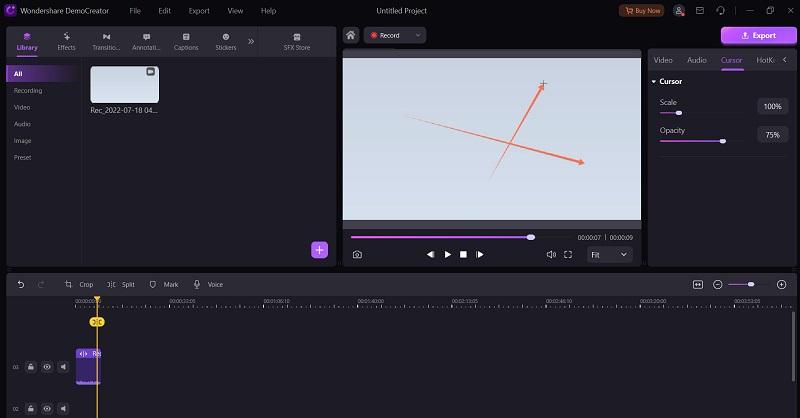
Task: Open the Export menu
Action: coord(199,11)
